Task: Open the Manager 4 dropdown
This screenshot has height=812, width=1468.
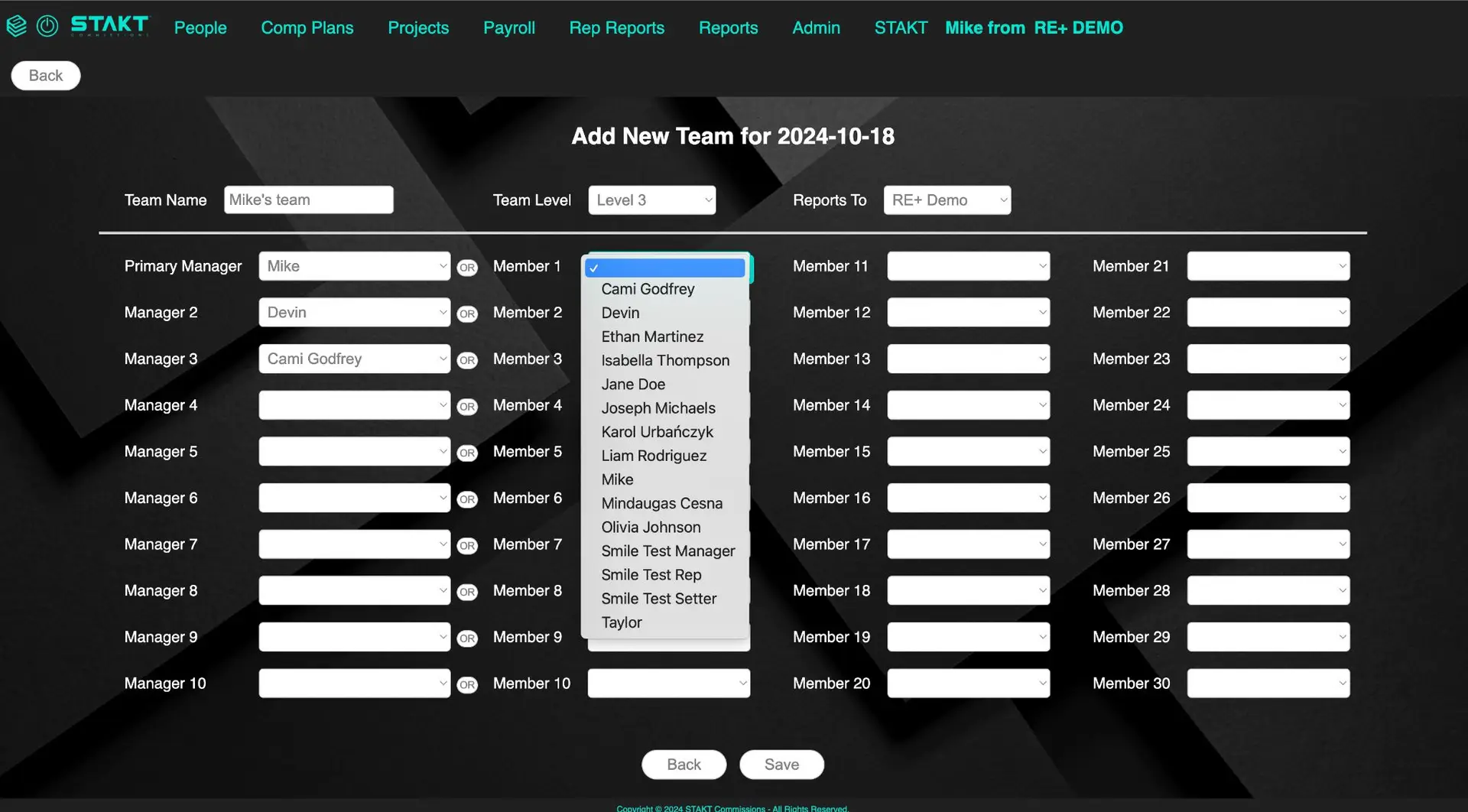Action: click(355, 405)
